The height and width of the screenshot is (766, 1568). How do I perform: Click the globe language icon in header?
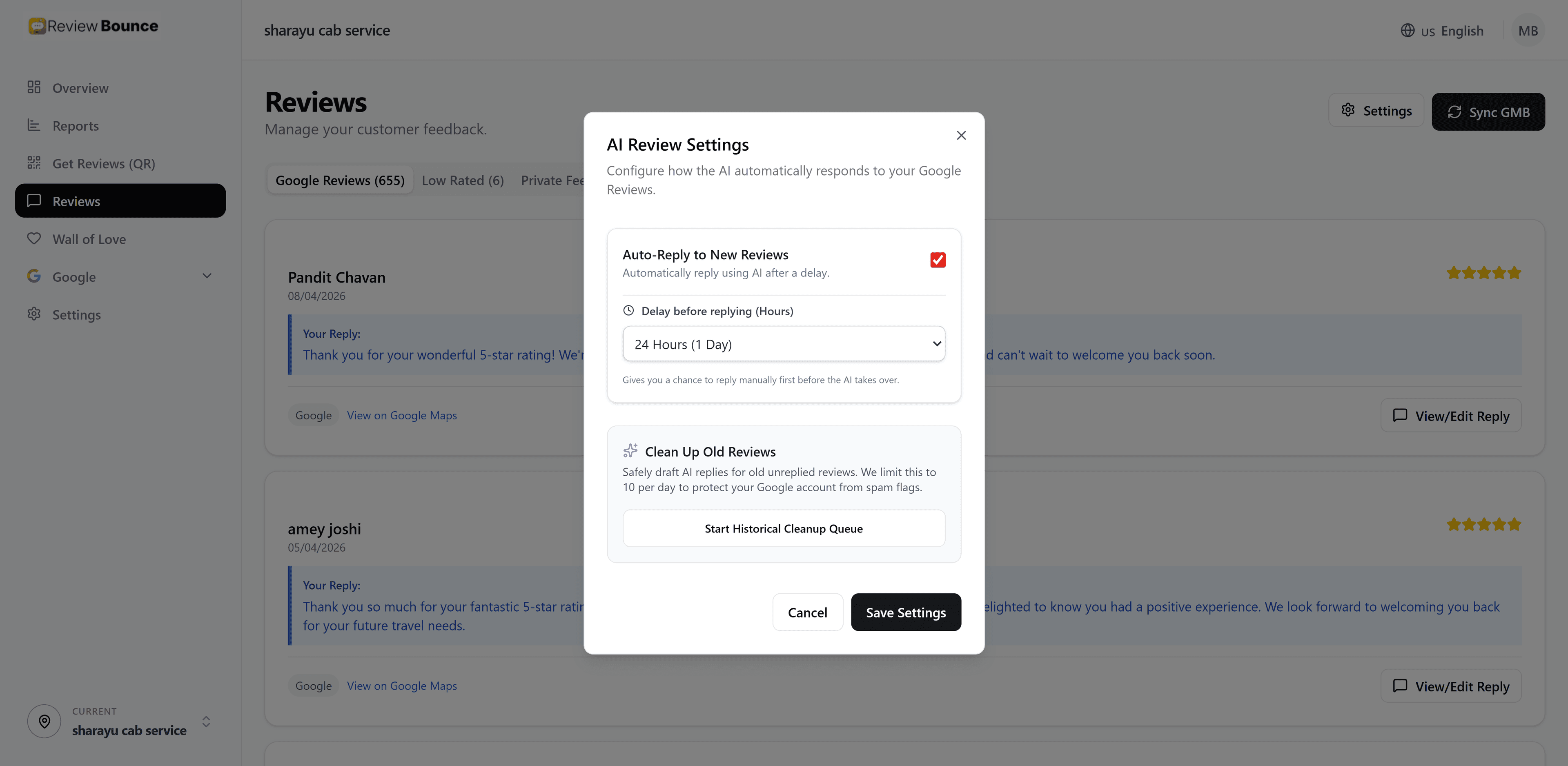[x=1407, y=30]
